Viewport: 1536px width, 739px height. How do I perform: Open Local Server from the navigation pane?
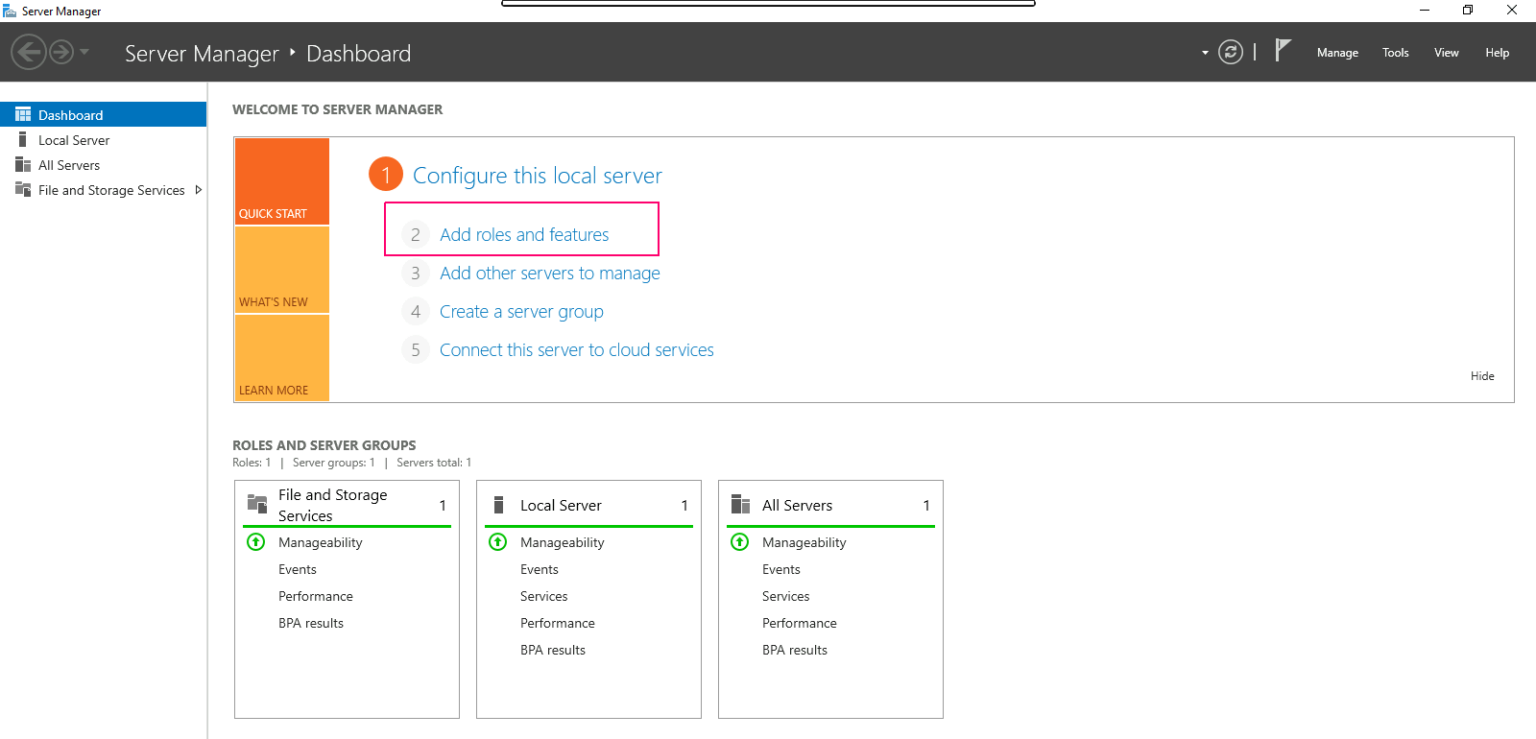[x=73, y=140]
